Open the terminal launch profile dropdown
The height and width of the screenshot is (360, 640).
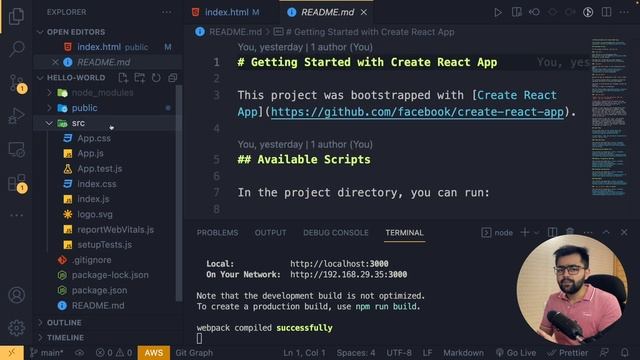tap(536, 233)
